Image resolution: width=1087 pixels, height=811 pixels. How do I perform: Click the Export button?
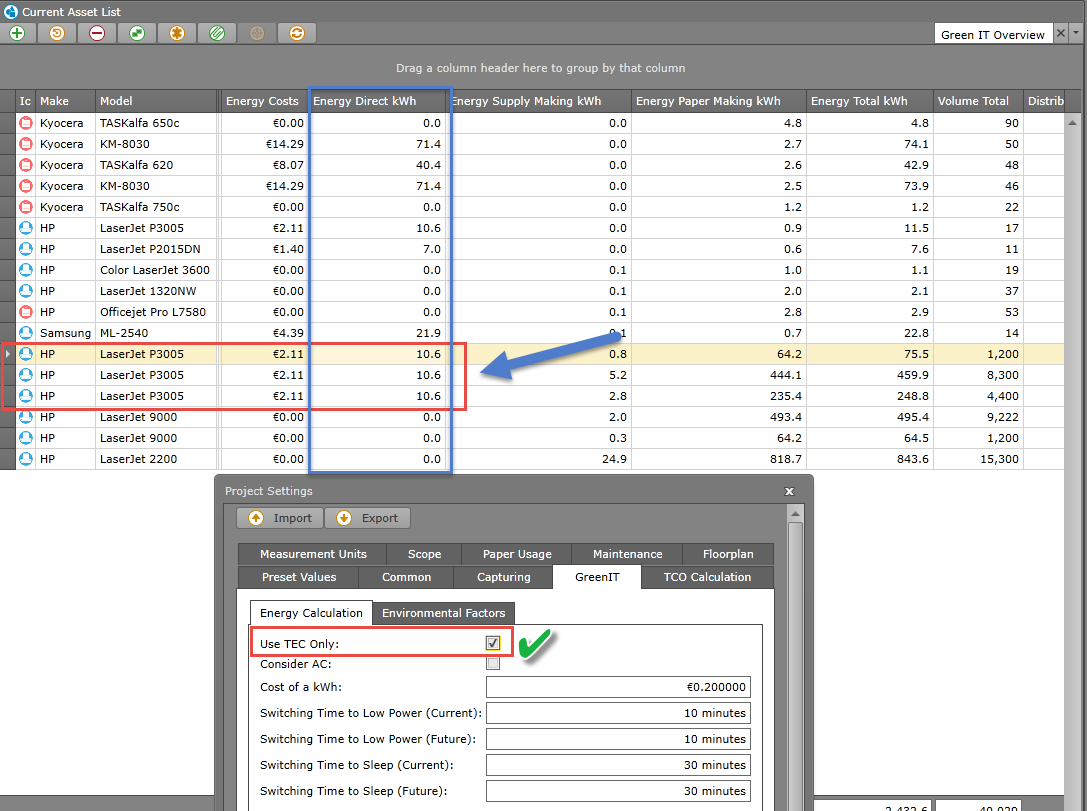point(367,518)
